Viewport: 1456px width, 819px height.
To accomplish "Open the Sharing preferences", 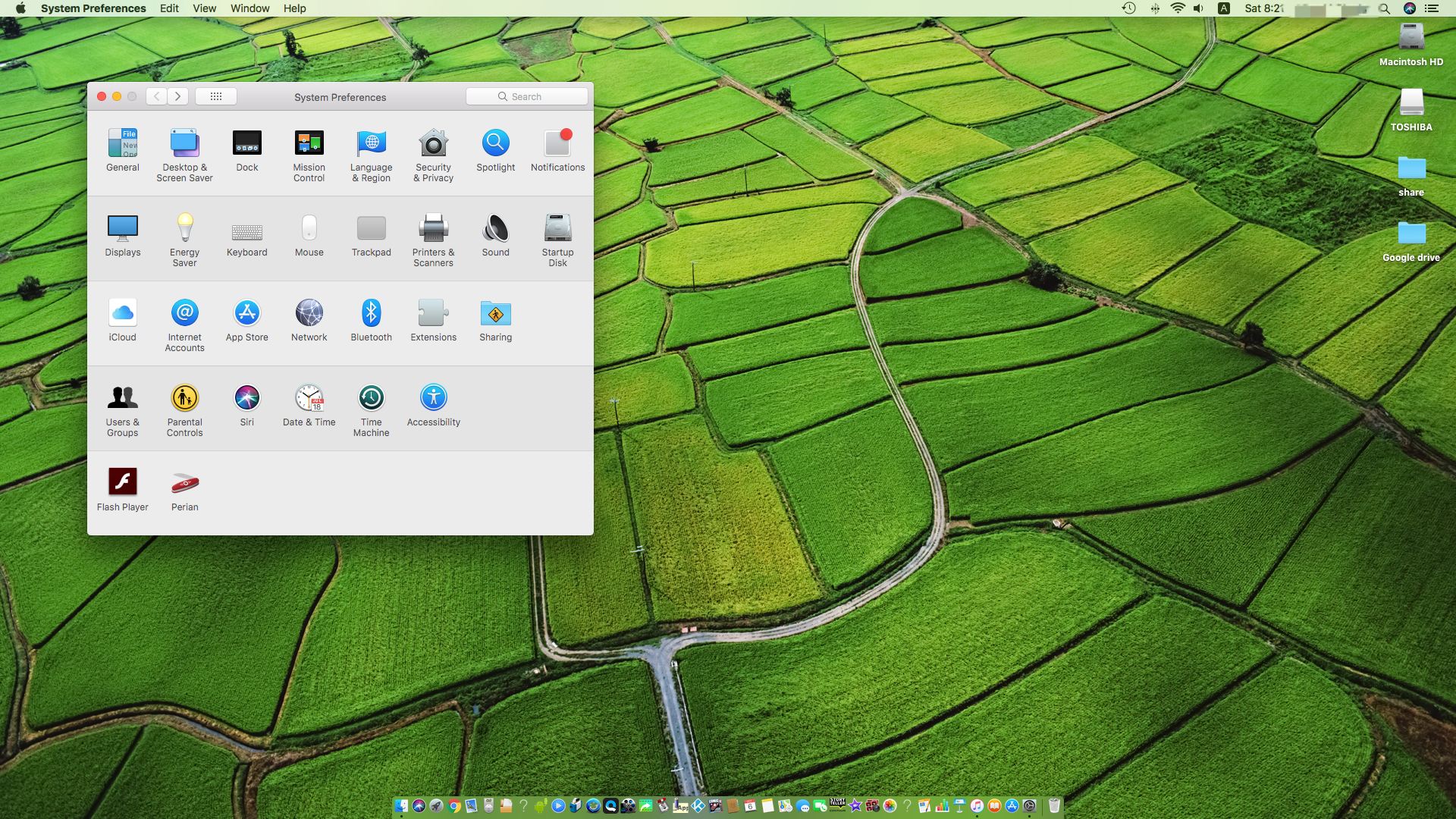I will pos(495,313).
